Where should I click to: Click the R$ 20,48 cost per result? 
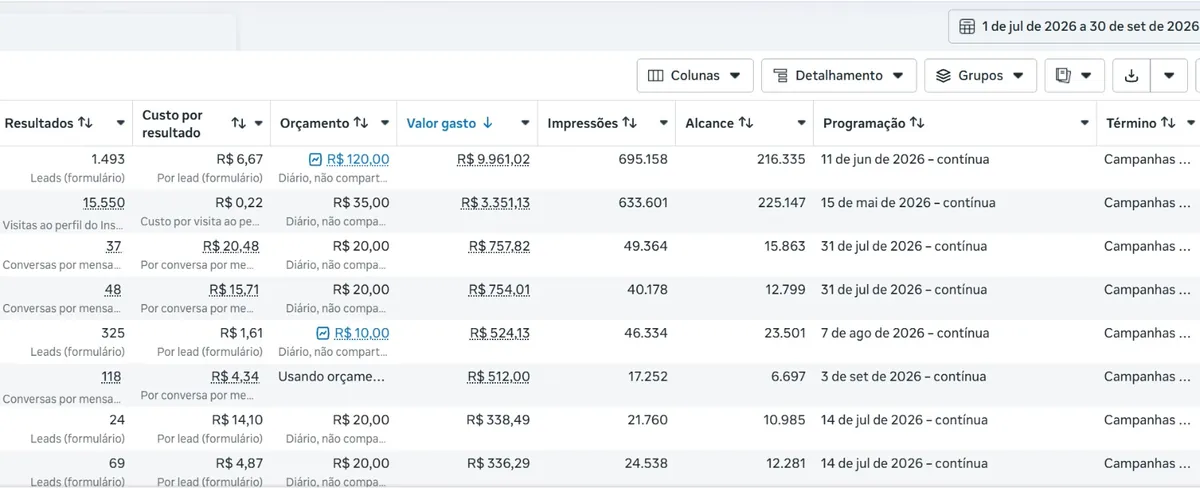pyautogui.click(x=233, y=246)
